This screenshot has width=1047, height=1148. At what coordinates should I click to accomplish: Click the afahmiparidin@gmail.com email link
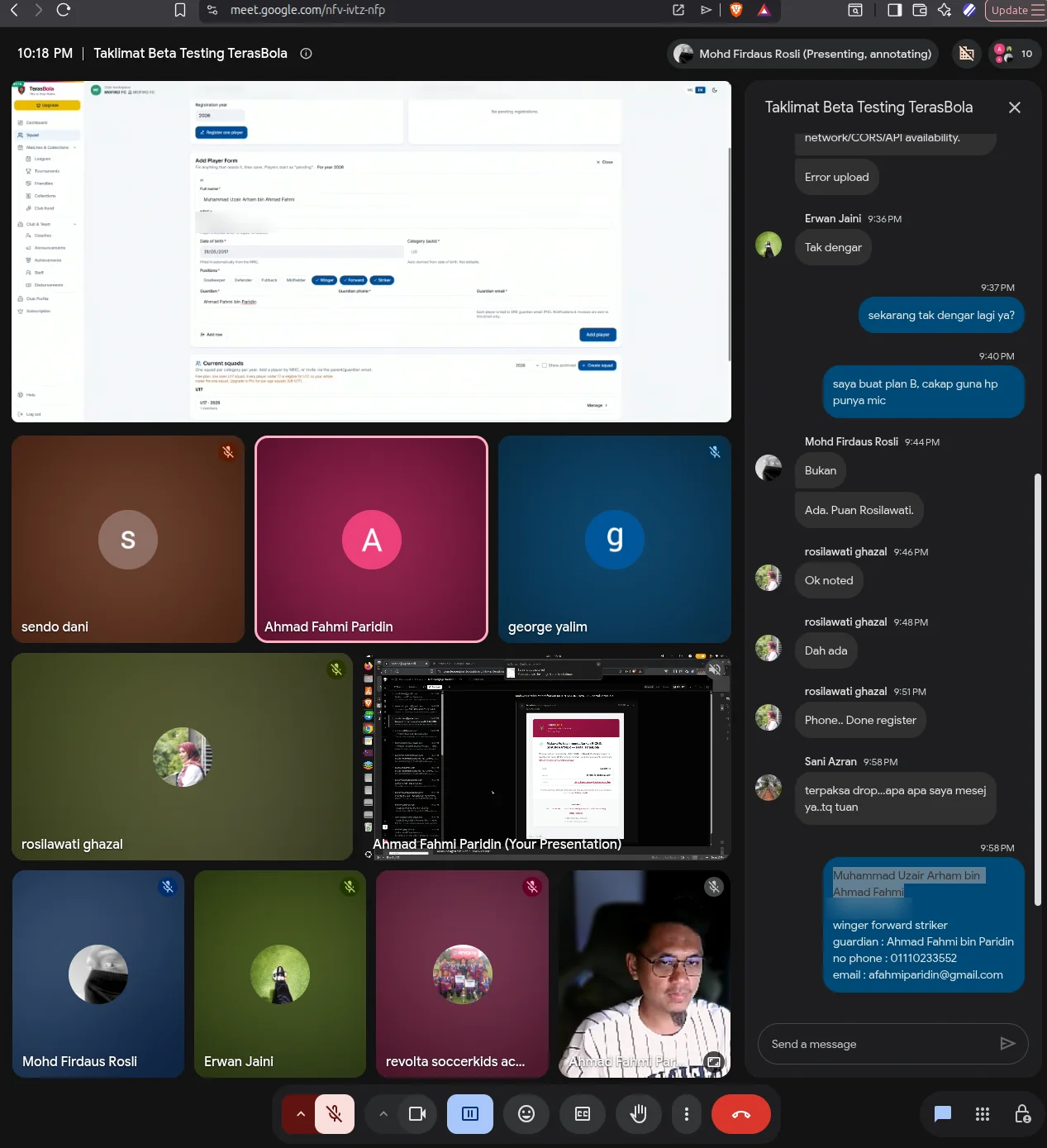coord(935,974)
